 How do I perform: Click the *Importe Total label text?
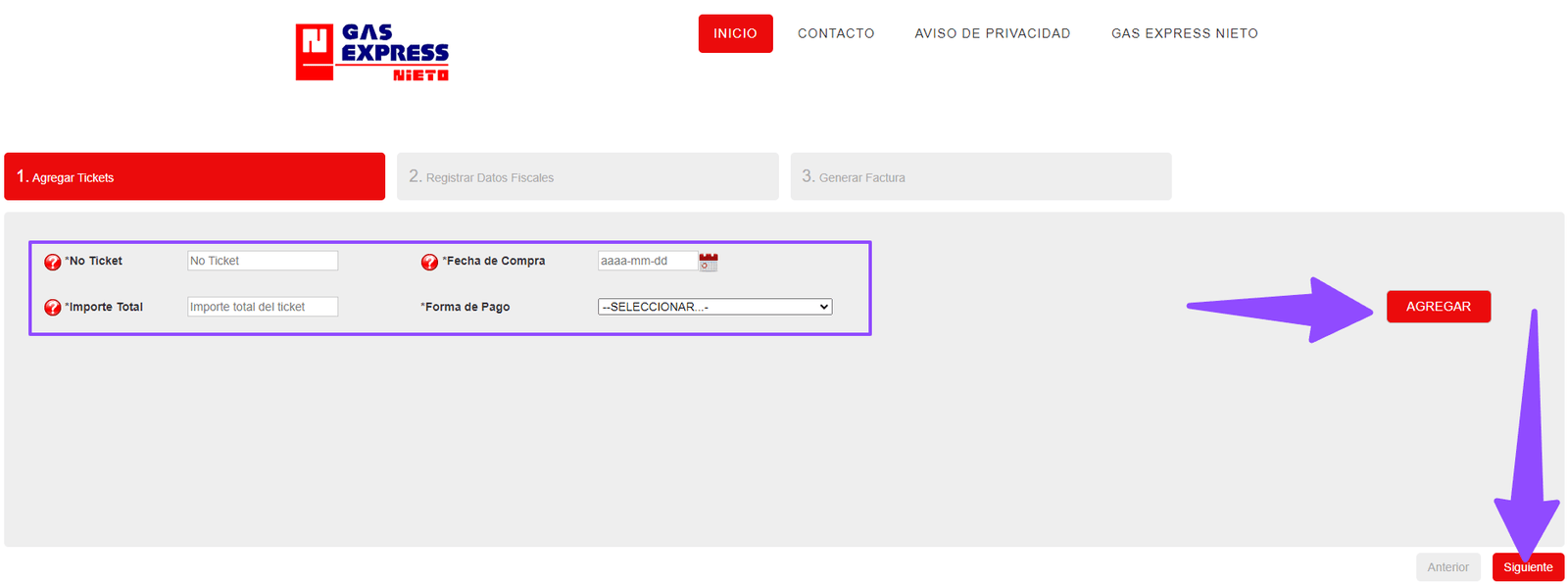click(x=104, y=307)
